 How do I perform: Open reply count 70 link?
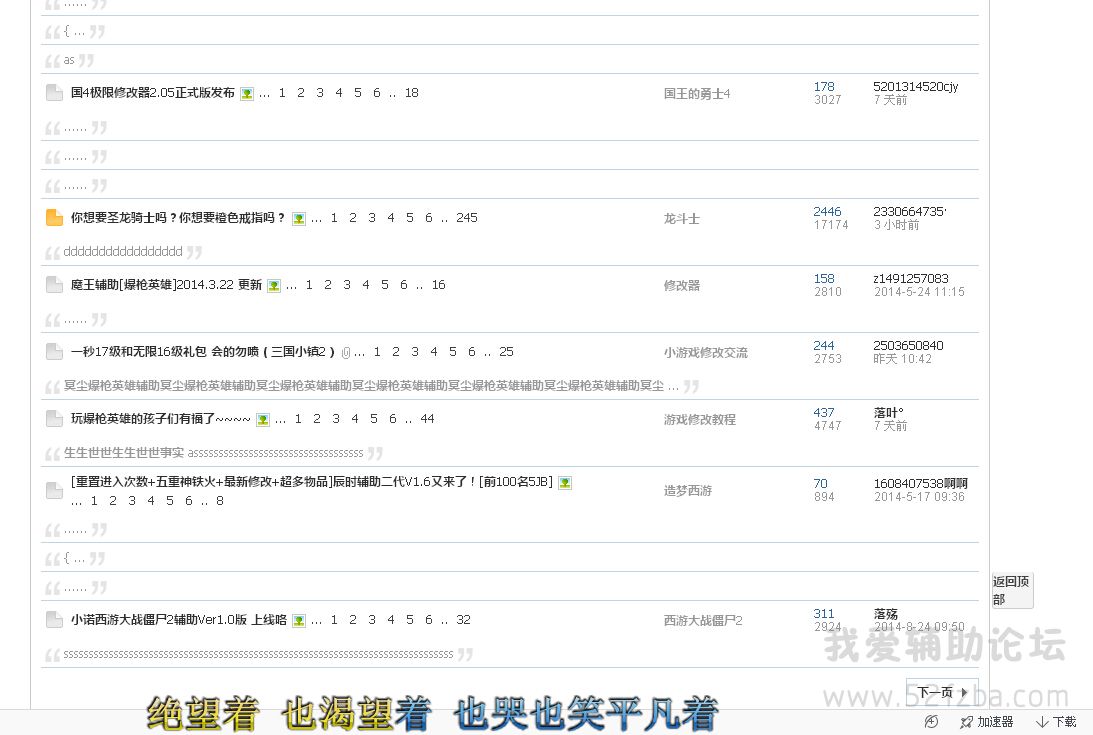point(820,483)
